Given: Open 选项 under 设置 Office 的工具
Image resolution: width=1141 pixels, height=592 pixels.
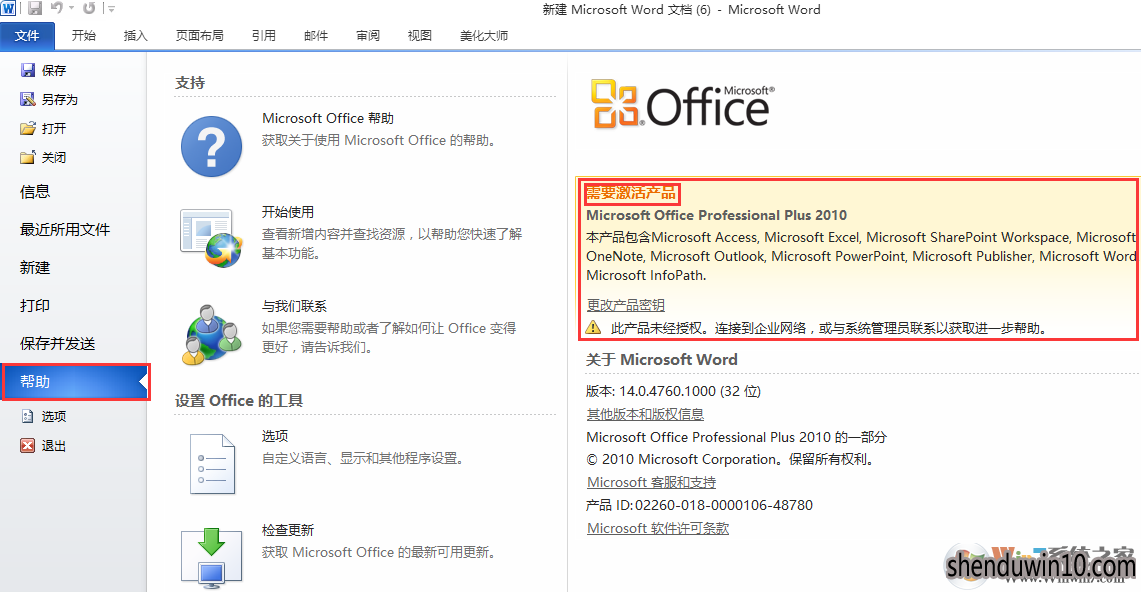Looking at the screenshot, I should coord(274,436).
